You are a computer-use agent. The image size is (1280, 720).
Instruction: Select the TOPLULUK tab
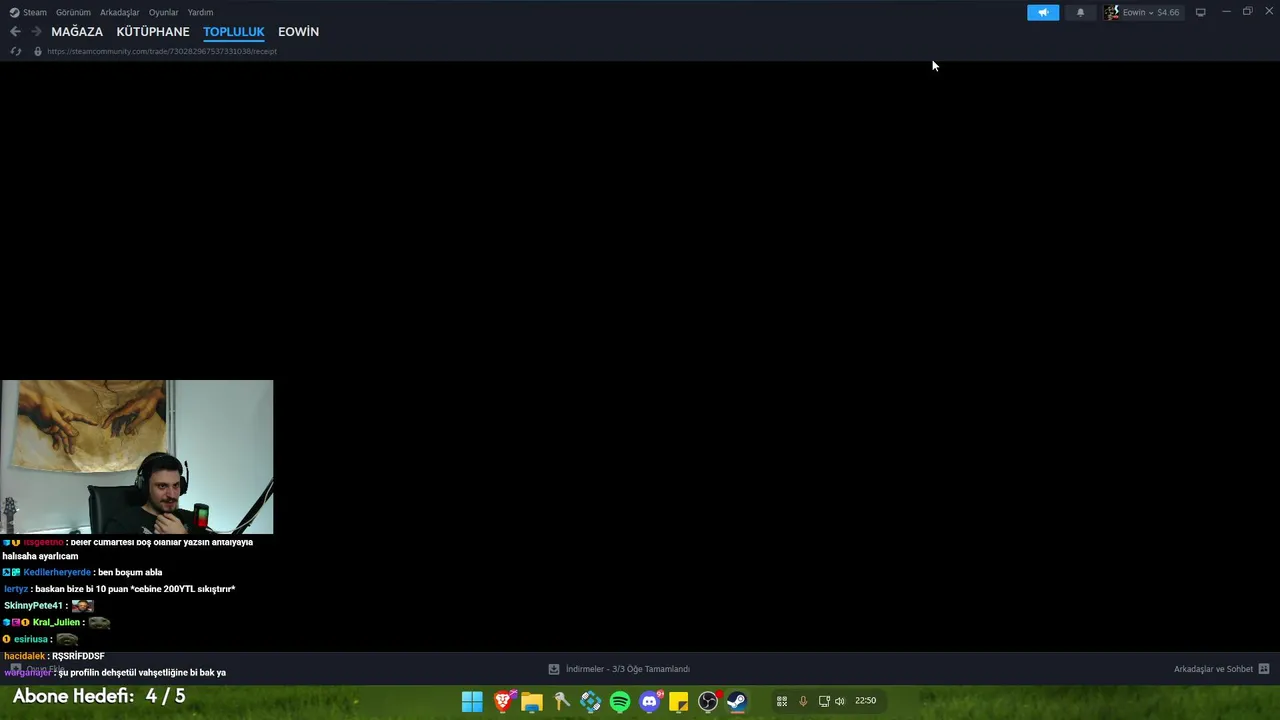pos(233,32)
